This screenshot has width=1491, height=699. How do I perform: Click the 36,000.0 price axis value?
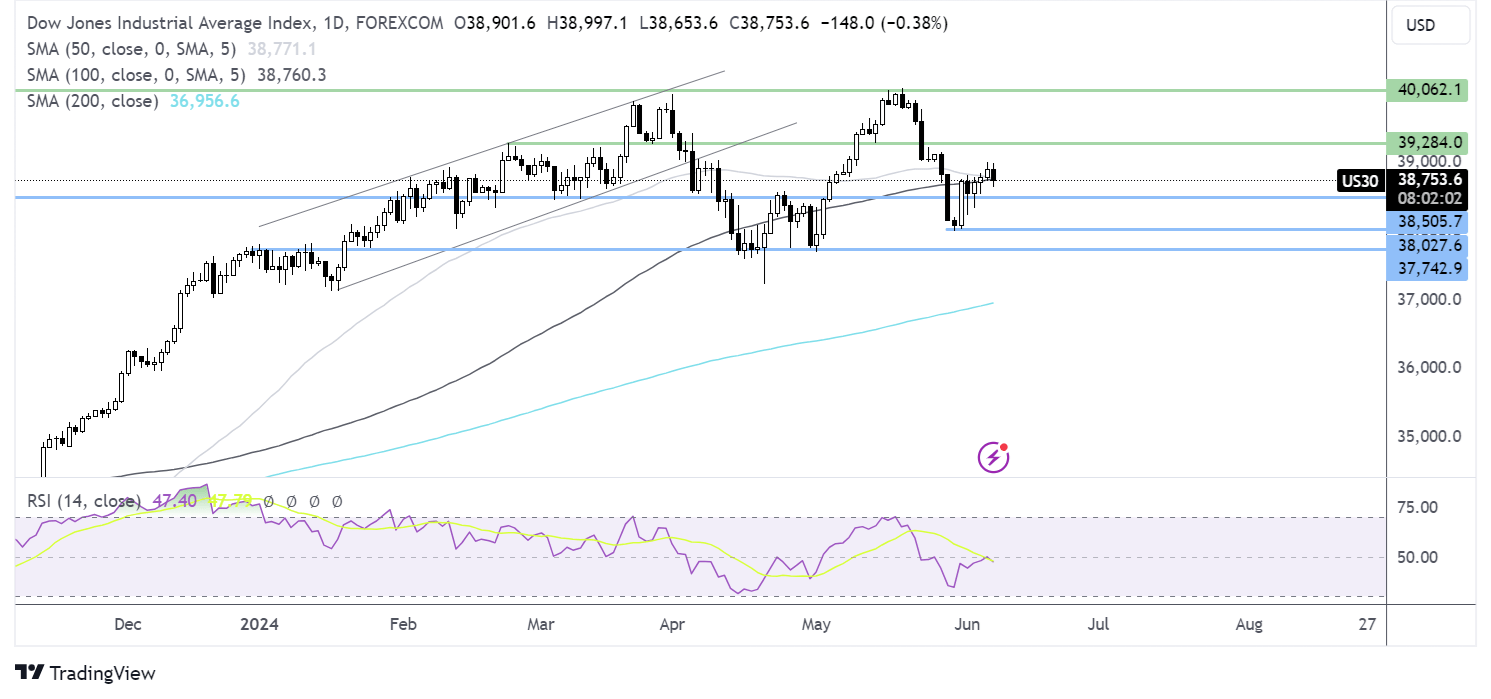pos(1431,367)
